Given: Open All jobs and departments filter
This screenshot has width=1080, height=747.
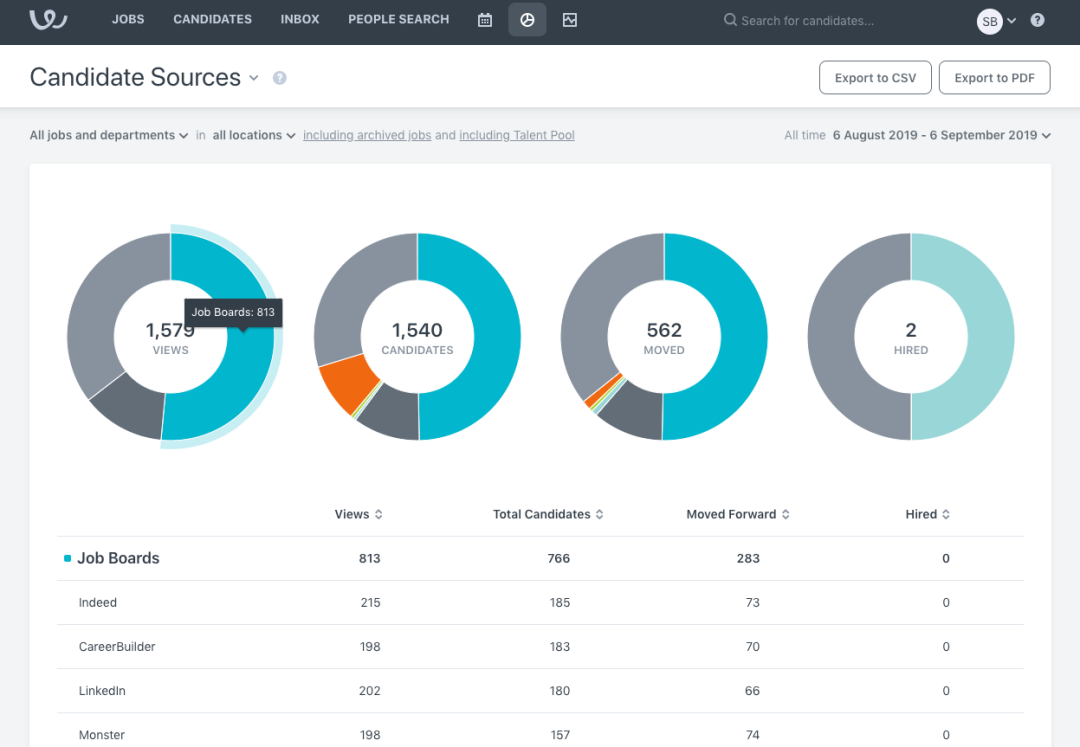Looking at the screenshot, I should (x=109, y=135).
